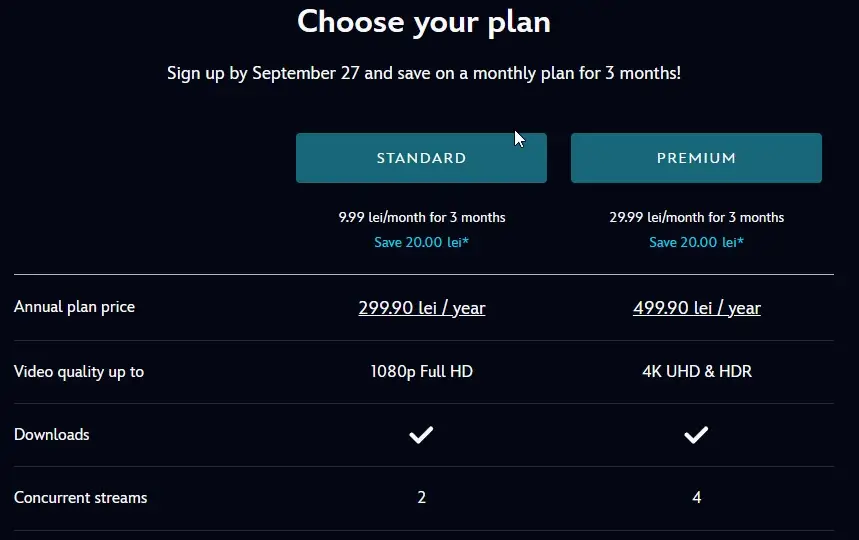The image size is (859, 540).
Task: Click the "Video quality up to" row label
Action: click(79, 372)
